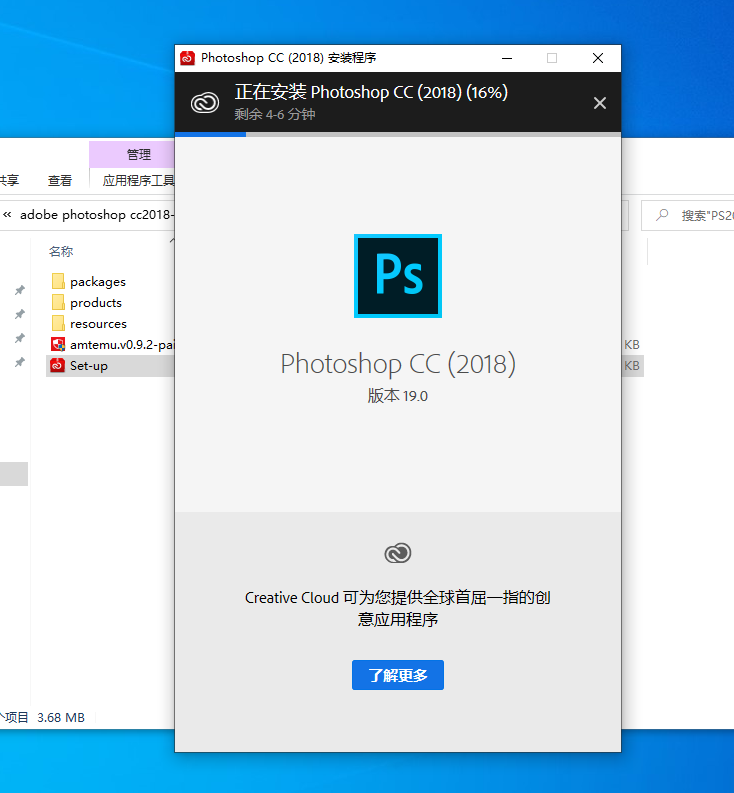
Task: Click the 了解更多 button
Action: click(398, 675)
